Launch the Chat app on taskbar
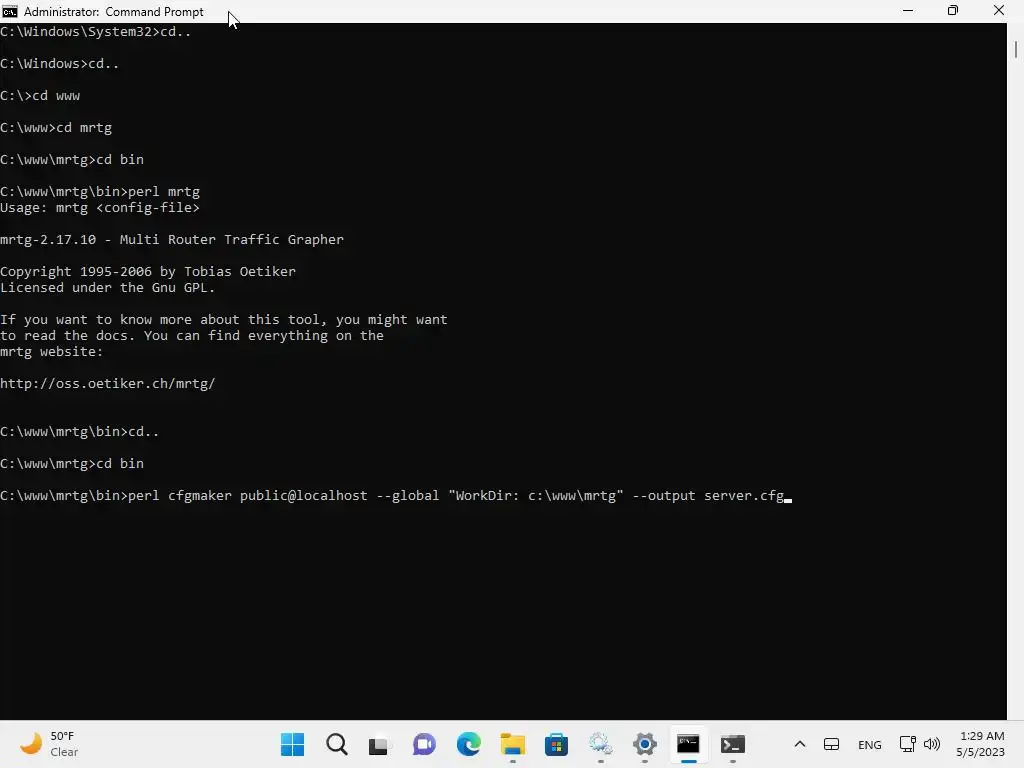 coord(424,744)
